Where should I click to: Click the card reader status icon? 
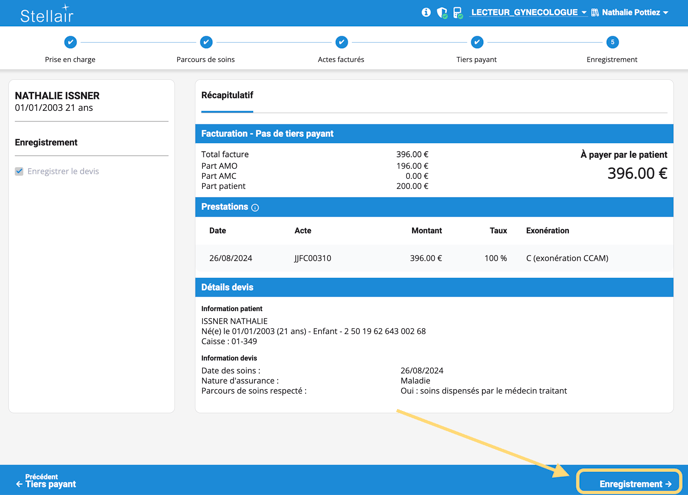click(x=457, y=13)
